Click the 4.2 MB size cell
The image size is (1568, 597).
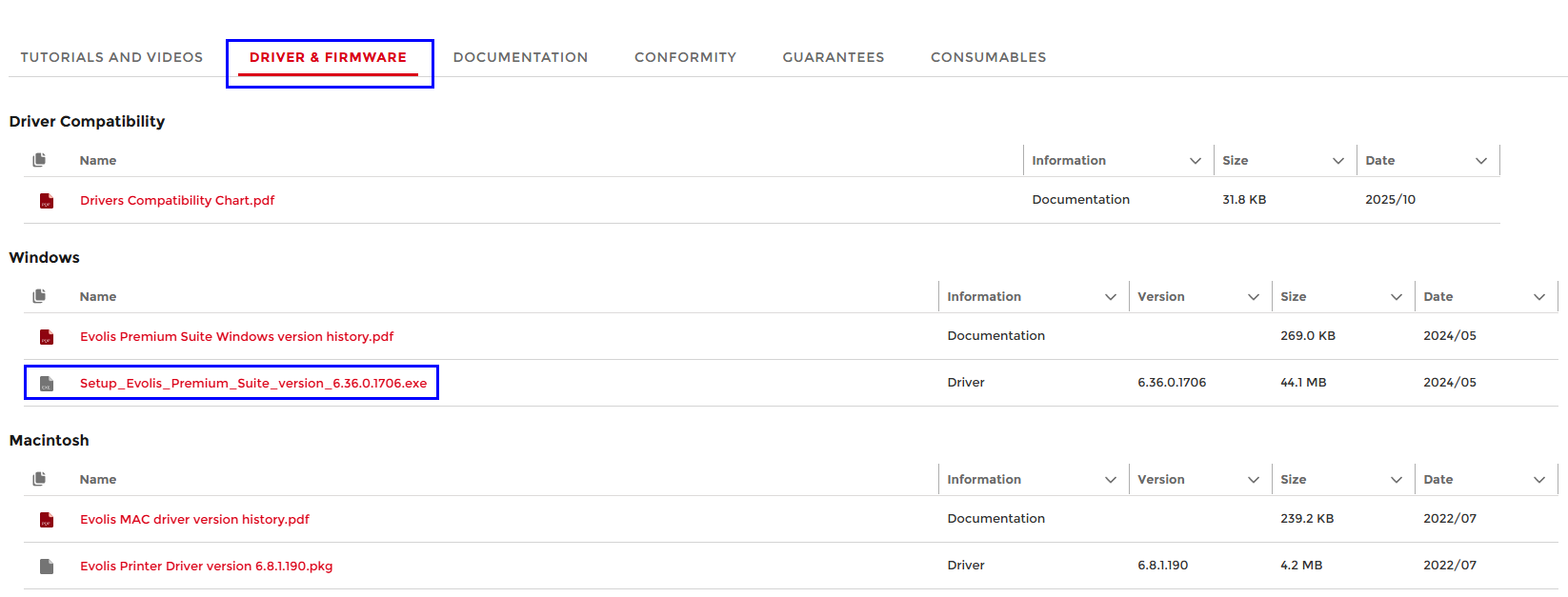coord(1301,566)
